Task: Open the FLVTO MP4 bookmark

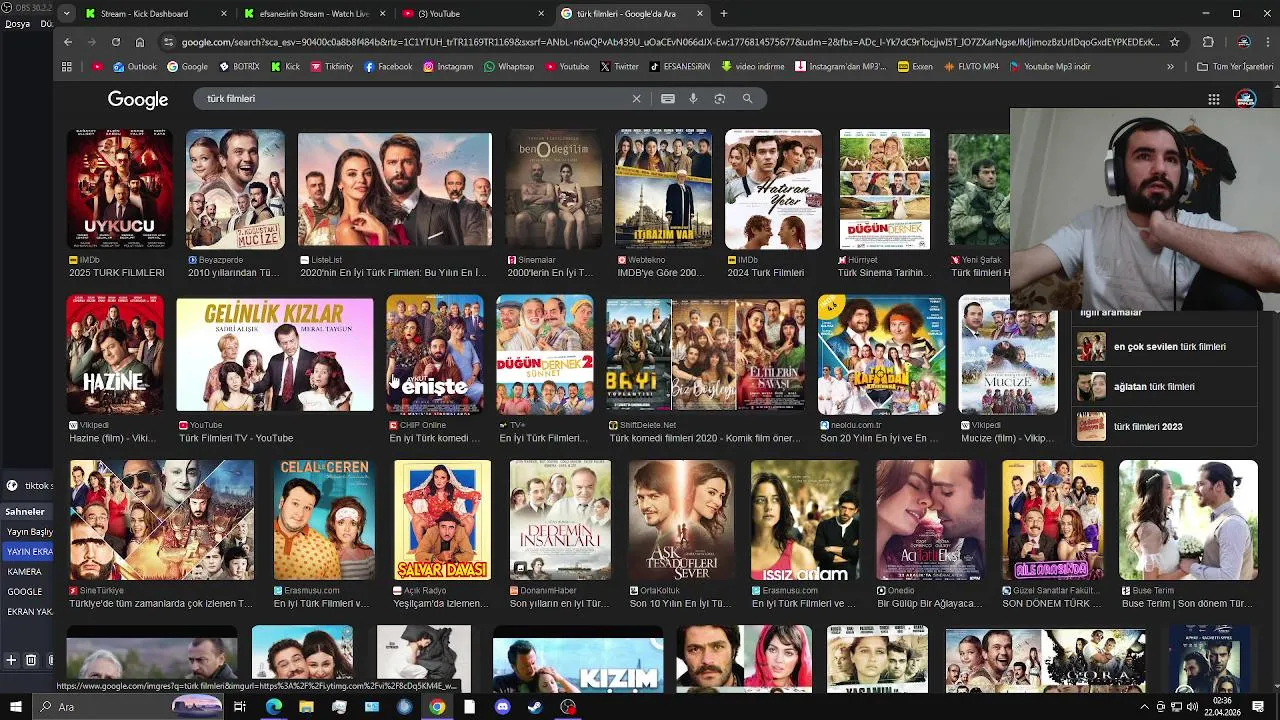Action: (971, 67)
